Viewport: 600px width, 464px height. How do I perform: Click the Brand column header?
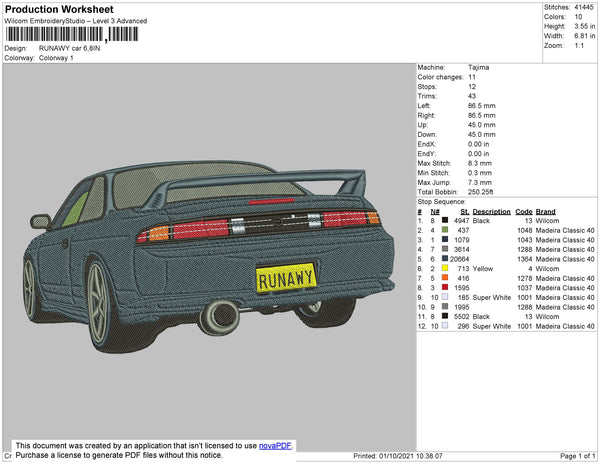[x=544, y=212]
